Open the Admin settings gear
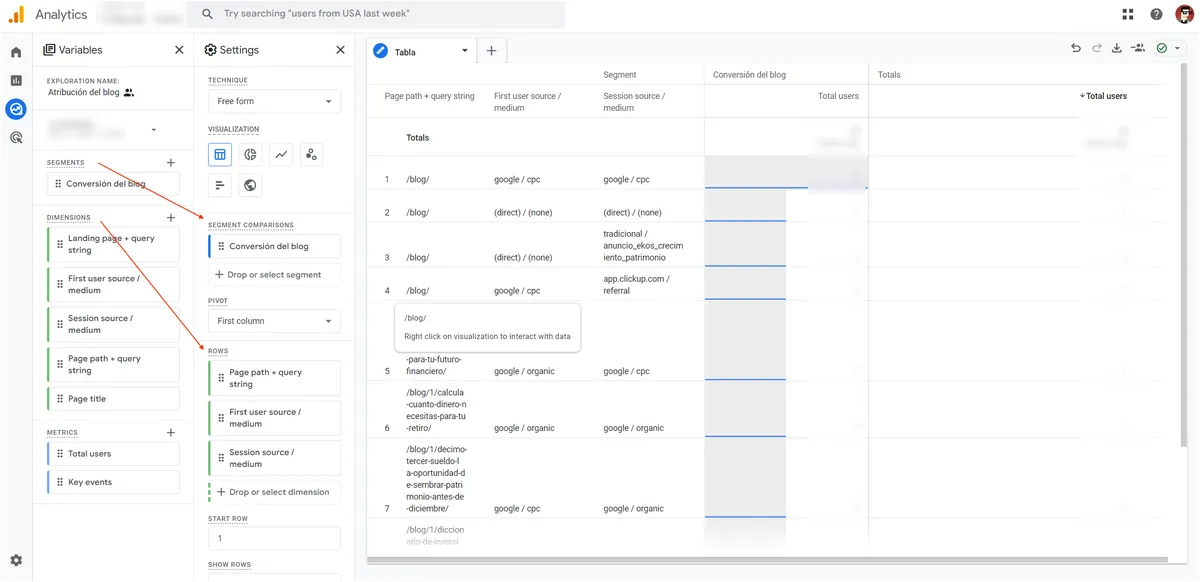This screenshot has height=582, width=1200. click(16, 560)
